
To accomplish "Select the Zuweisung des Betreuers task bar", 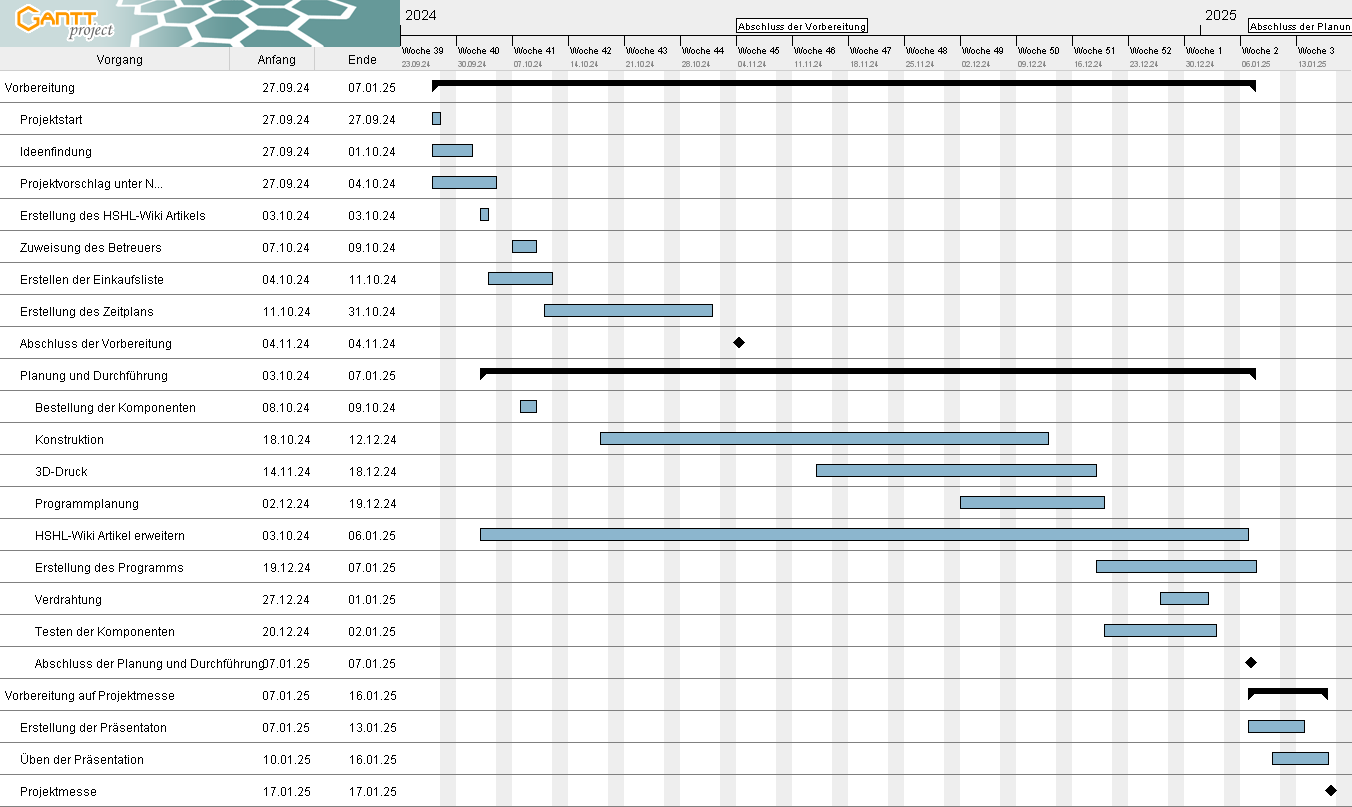I will pos(524,246).
